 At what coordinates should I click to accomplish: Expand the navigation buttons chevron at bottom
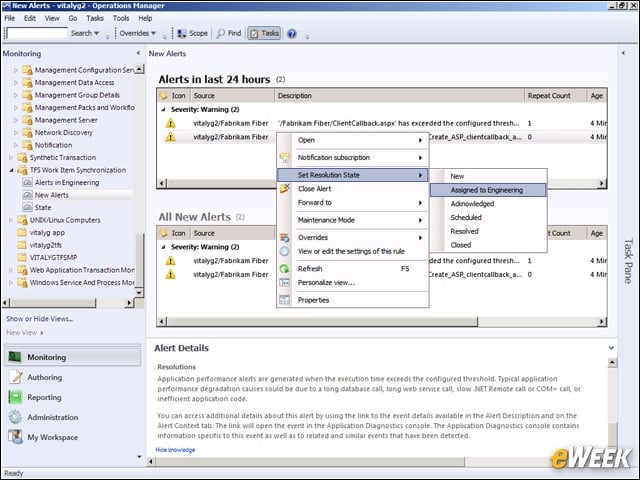point(139,457)
